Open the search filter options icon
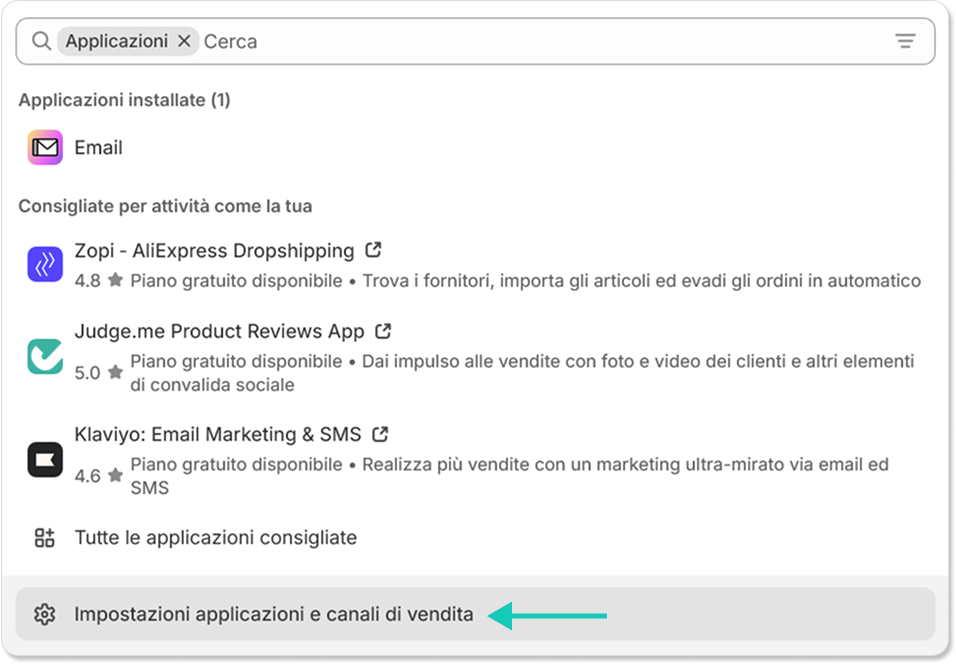The image size is (956, 664). click(905, 41)
